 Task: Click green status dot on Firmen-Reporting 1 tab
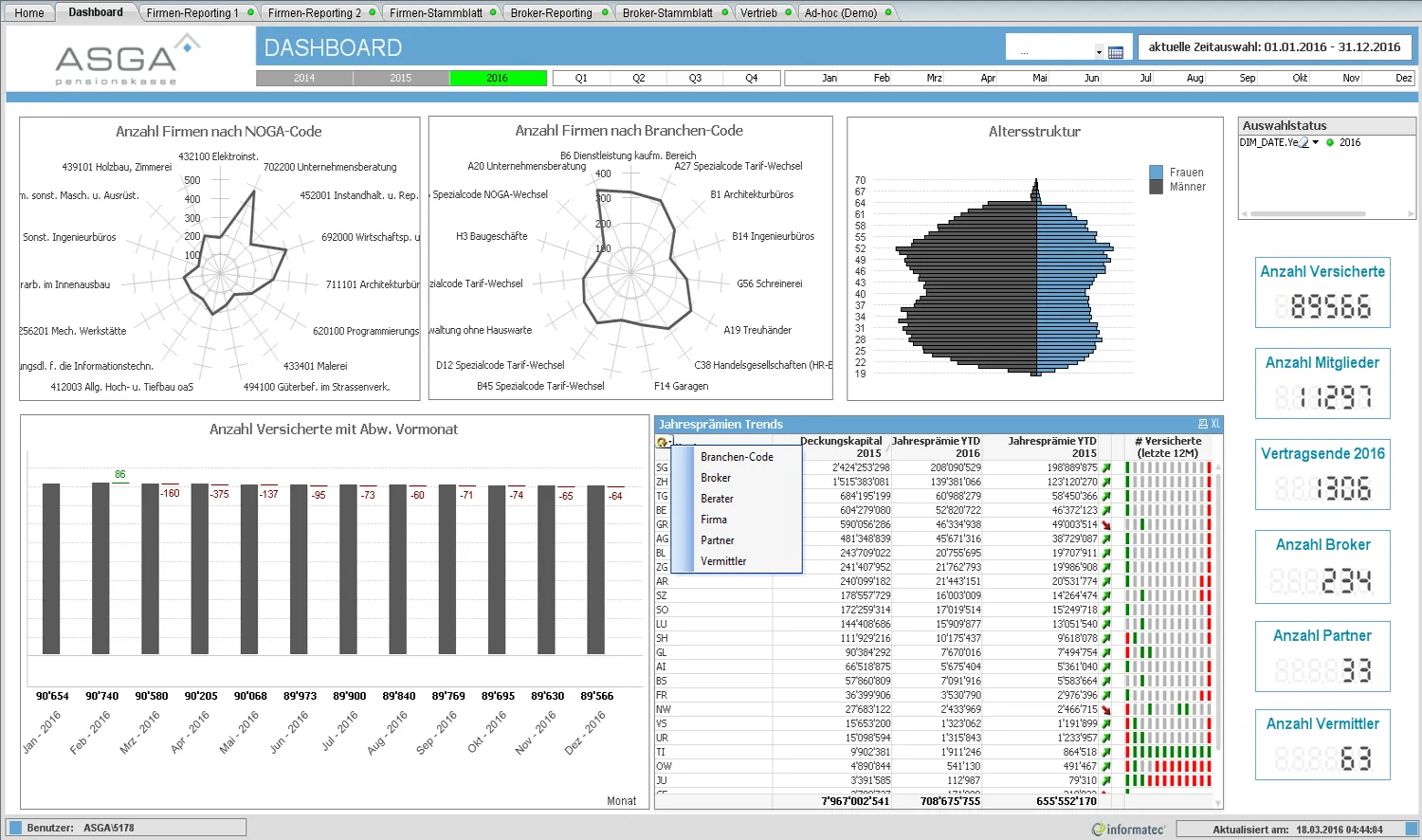[250, 12]
